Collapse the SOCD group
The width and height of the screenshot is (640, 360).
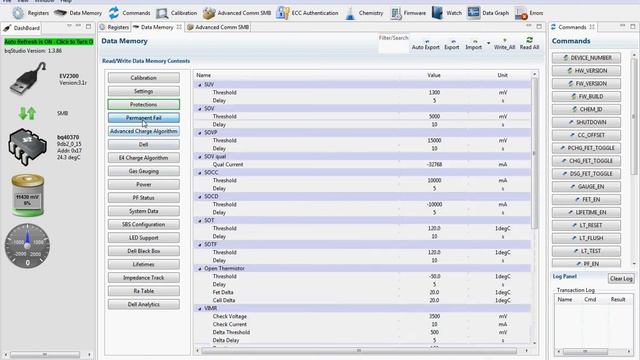click(200, 197)
